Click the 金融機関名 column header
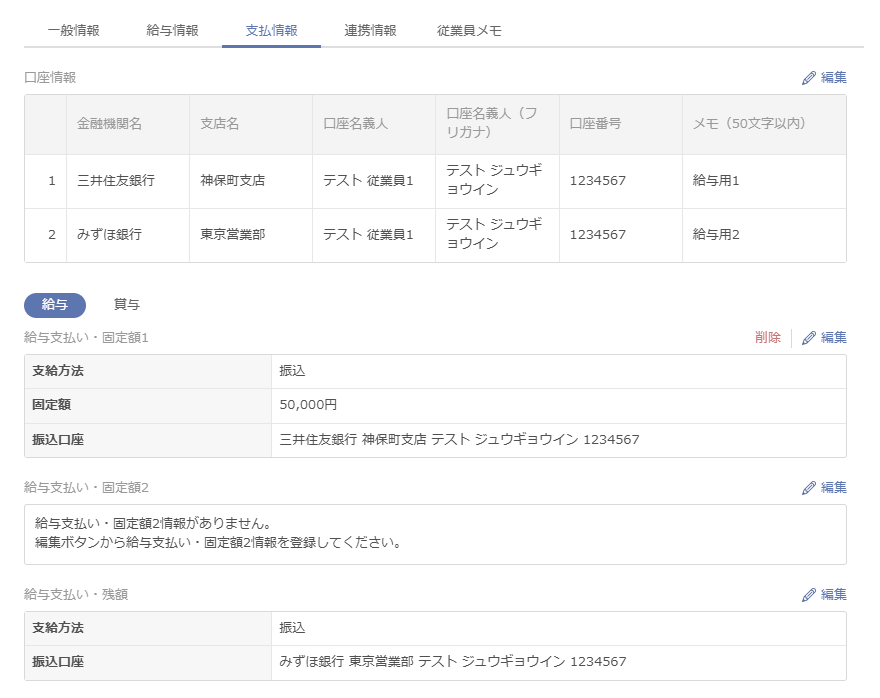Image resolution: width=880 pixels, height=698 pixels. (x=109, y=124)
